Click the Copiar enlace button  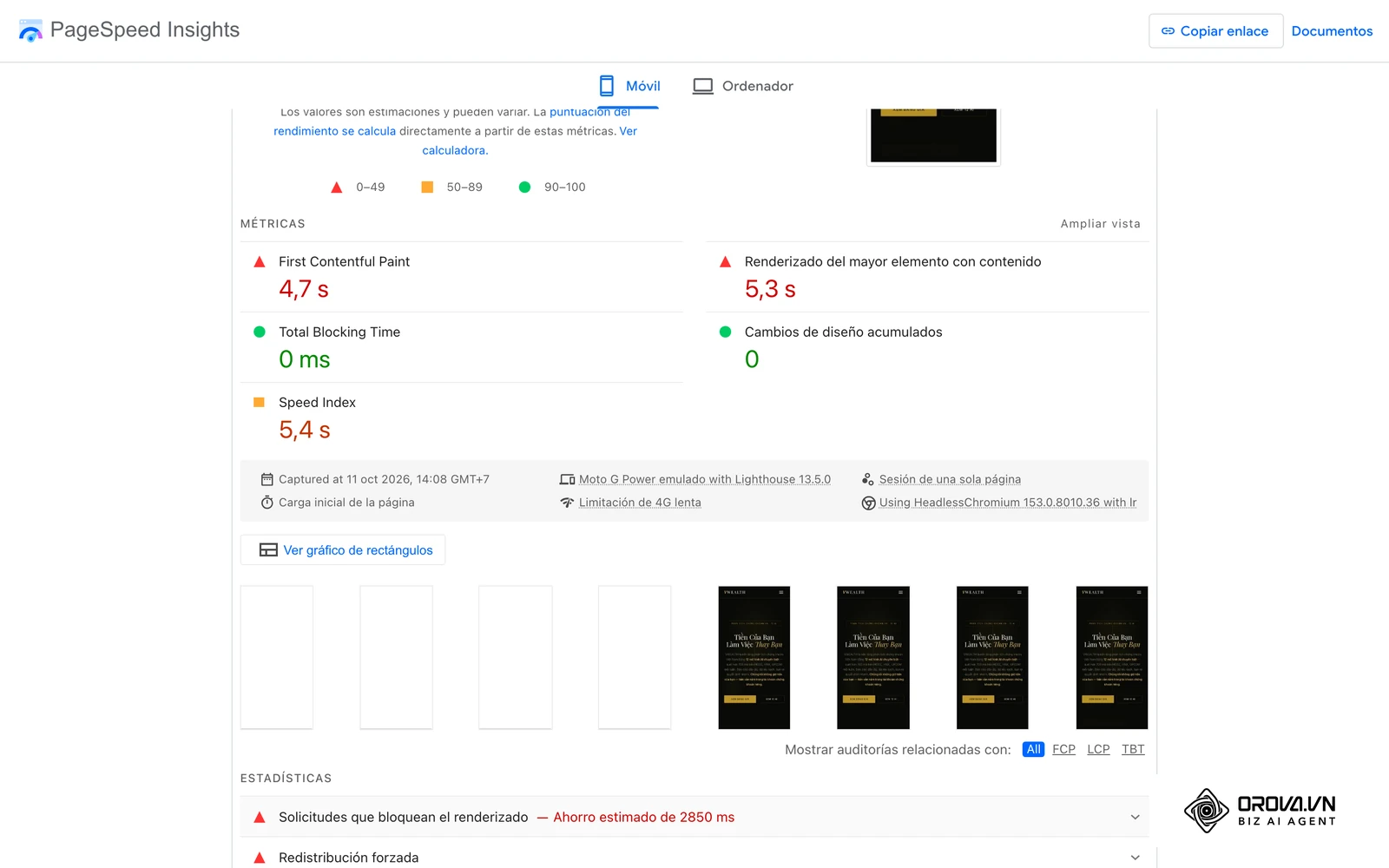pyautogui.click(x=1215, y=31)
